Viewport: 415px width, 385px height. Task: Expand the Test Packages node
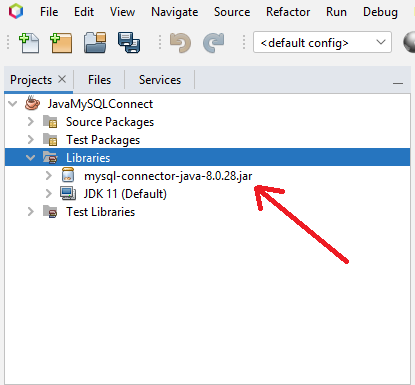31,140
